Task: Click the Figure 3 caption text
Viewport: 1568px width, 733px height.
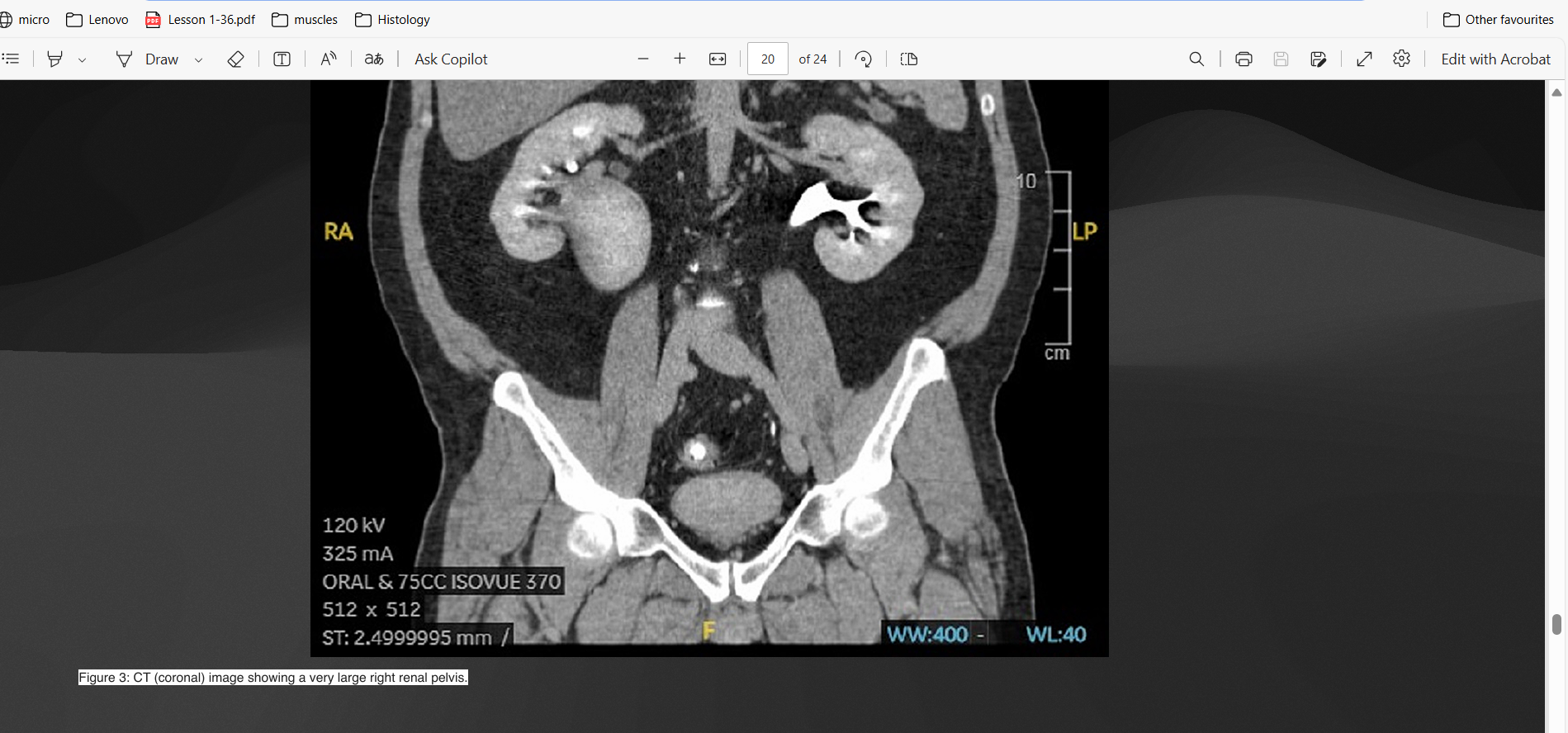Action: point(272,678)
